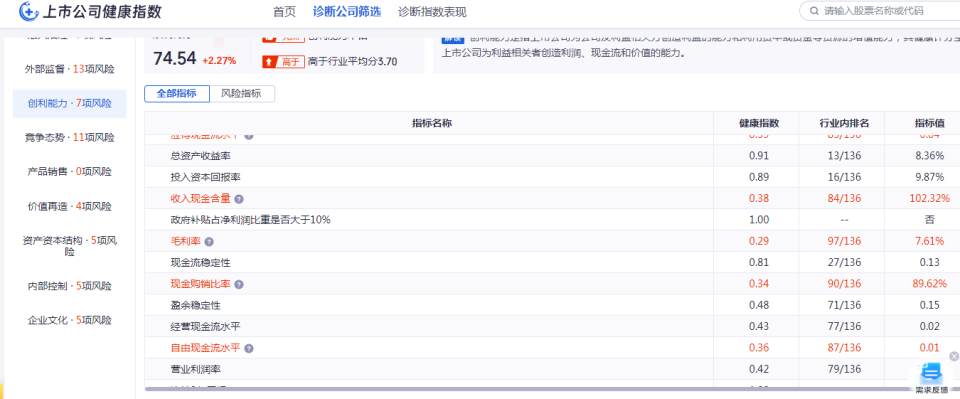
Task: Click ranking 84/136 for 收入现金含量
Action: tap(844, 199)
